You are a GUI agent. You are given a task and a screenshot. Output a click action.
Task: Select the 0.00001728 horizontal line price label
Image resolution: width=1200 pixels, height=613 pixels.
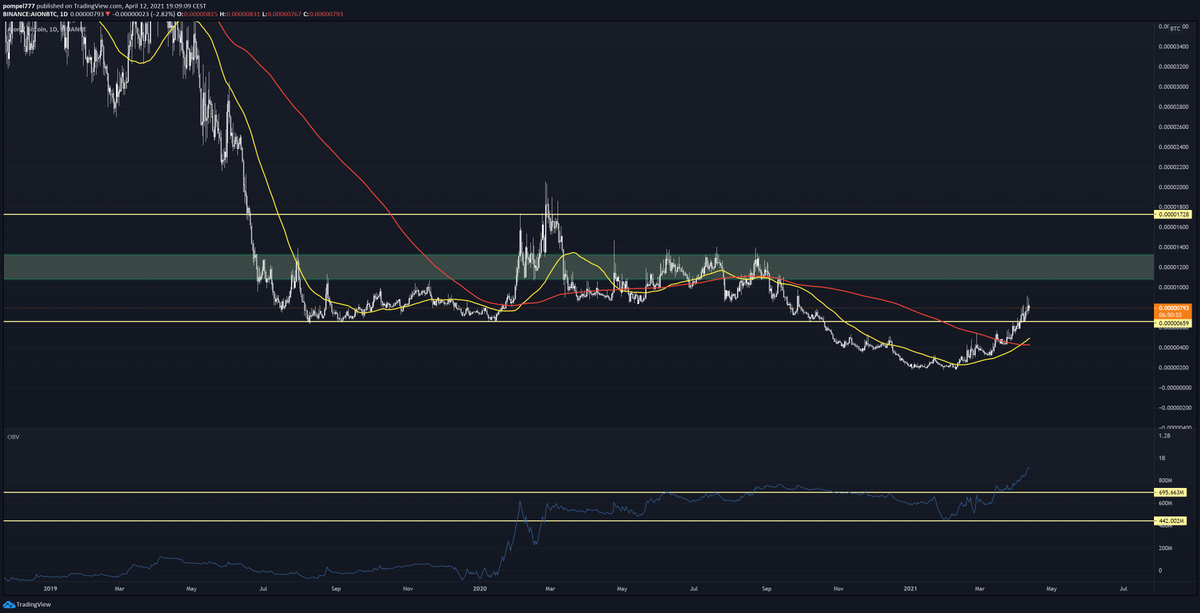click(1172, 215)
